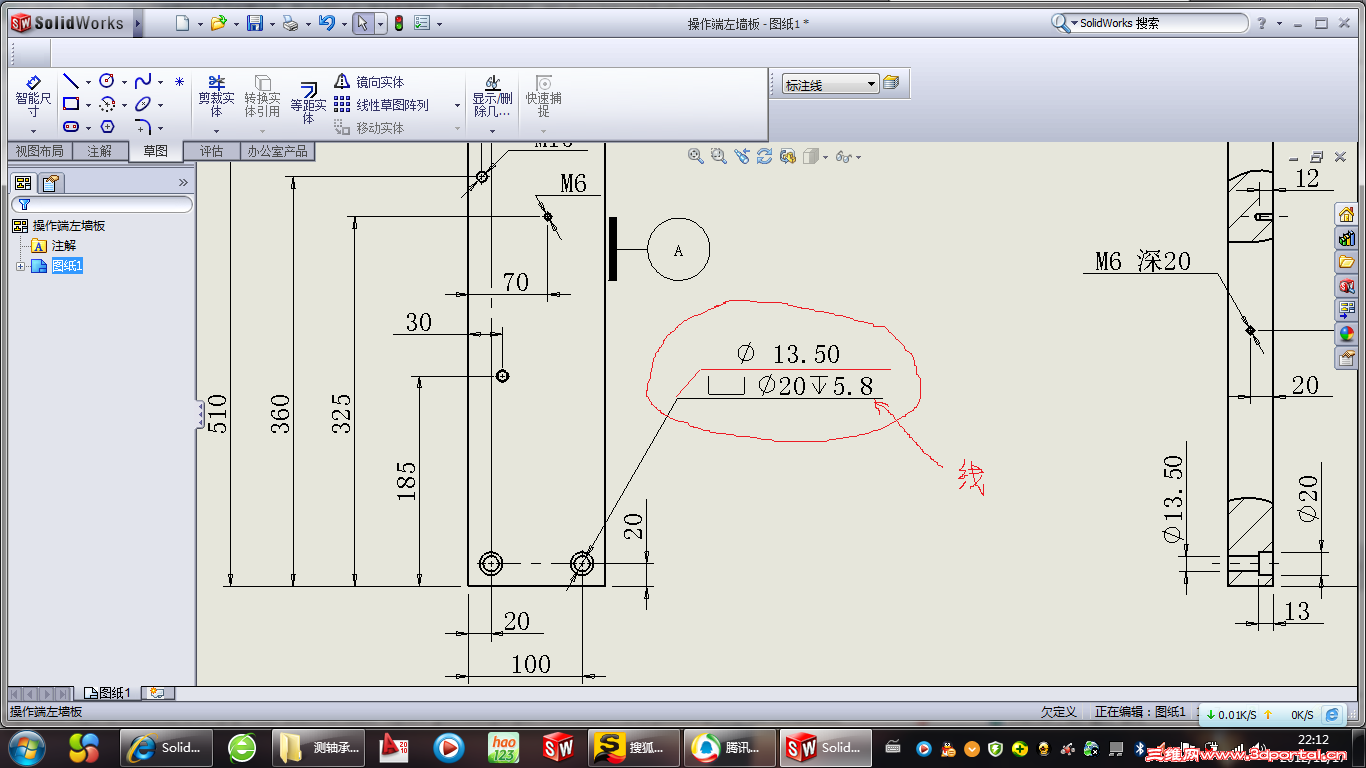Open the Internet Explorer taskbar button
Image resolution: width=1366 pixels, height=768 pixels.
[x=166, y=747]
